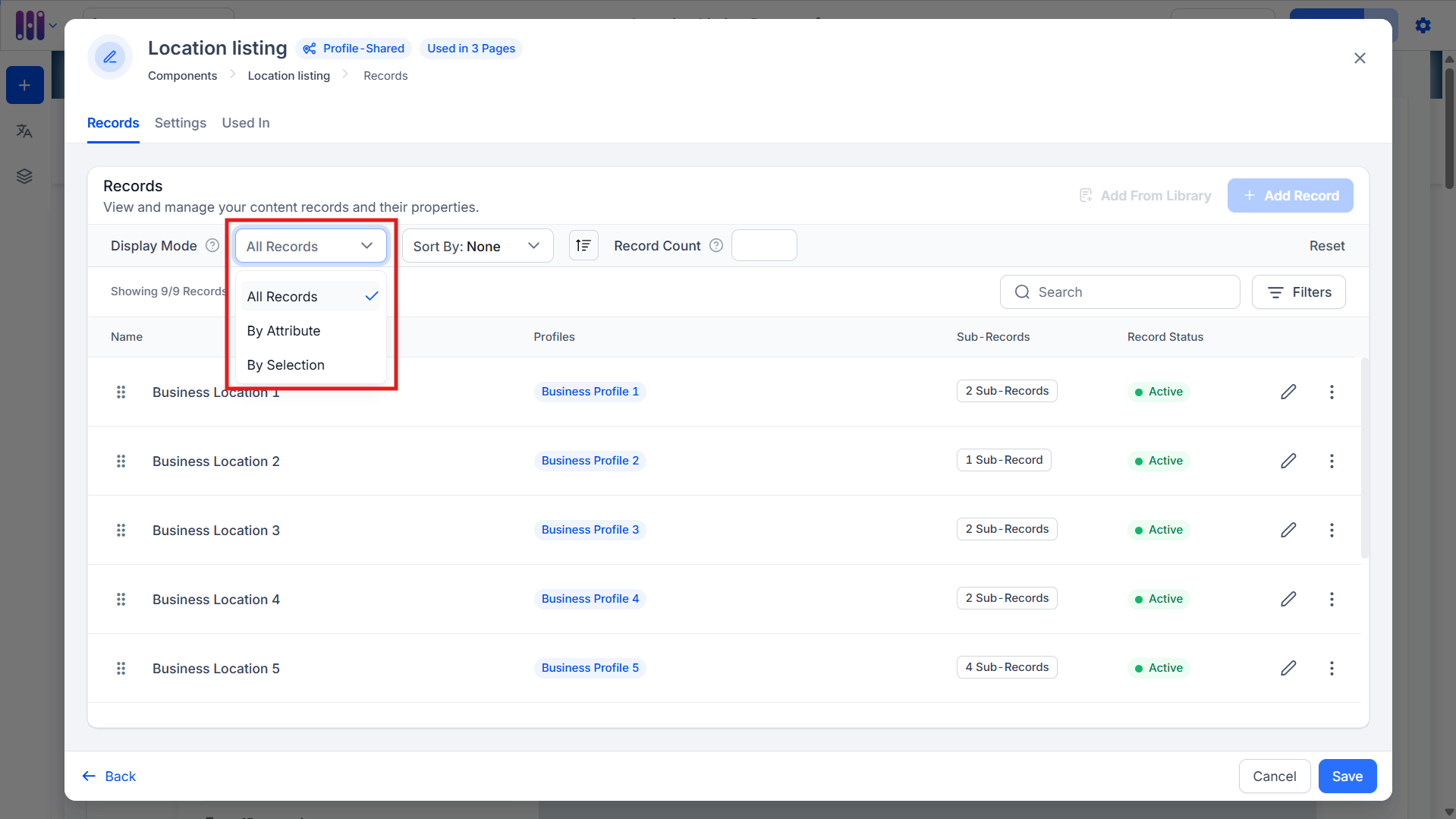Switch to the Records tab

tap(113, 123)
